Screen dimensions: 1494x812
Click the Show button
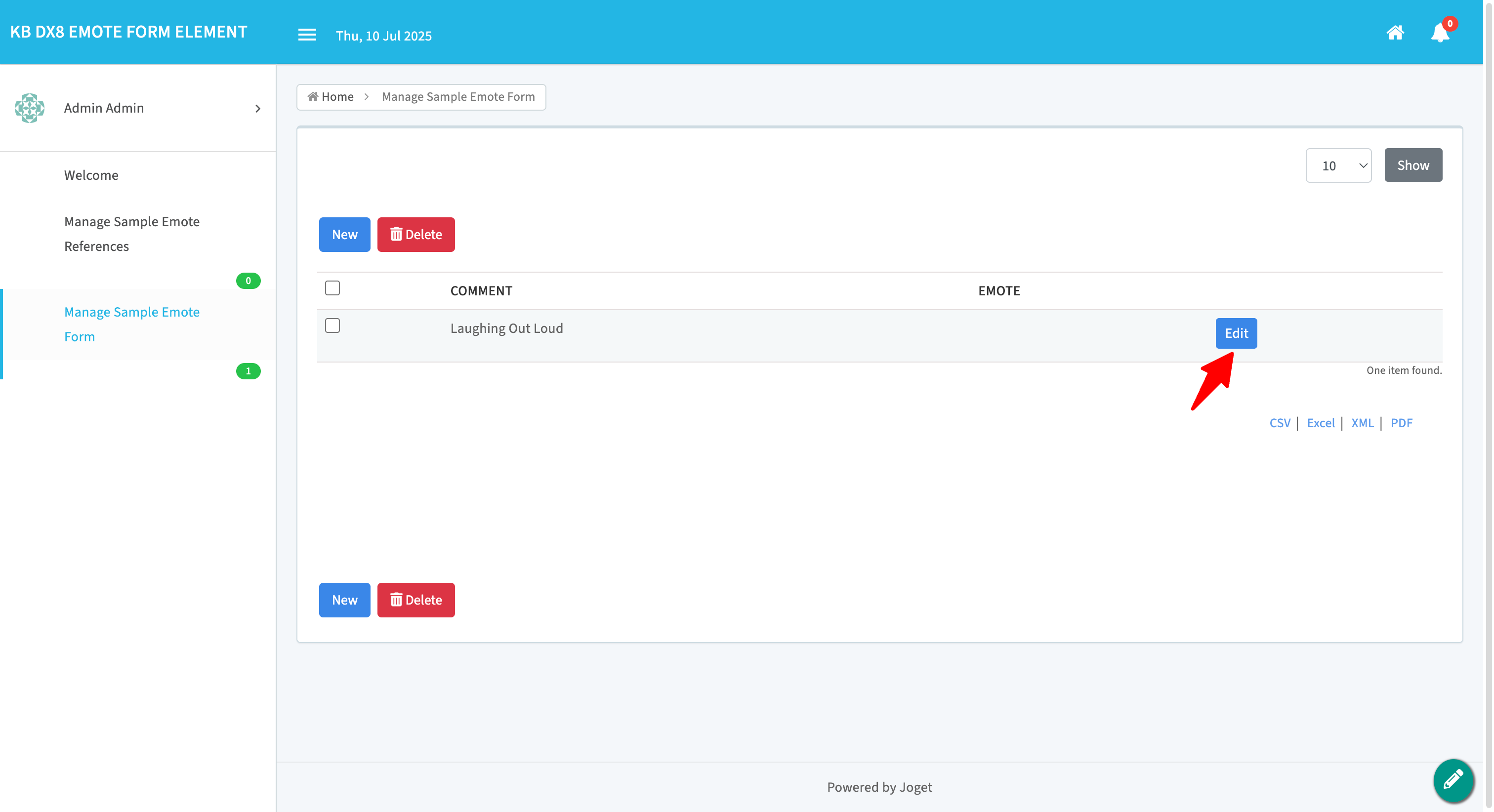click(1413, 165)
